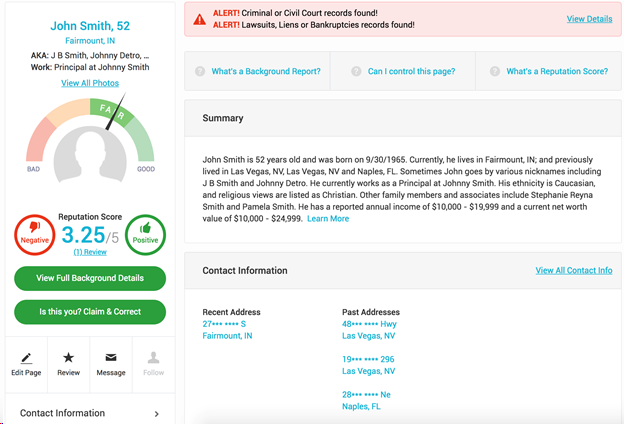Click the light green GOOD gauge segment
Image resolution: width=624 pixels, height=424 pixels.
tap(141, 139)
